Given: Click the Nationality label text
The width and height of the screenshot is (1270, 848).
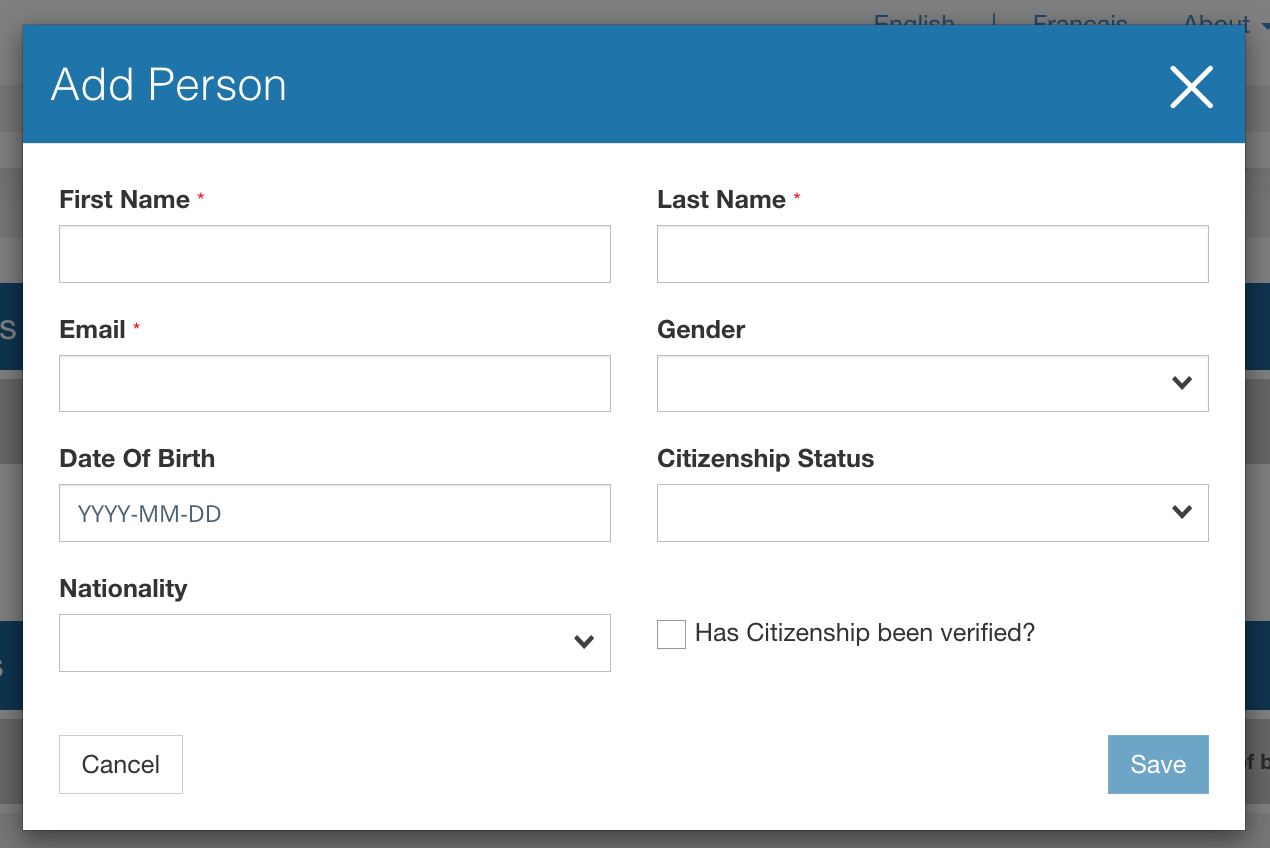Looking at the screenshot, I should point(123,589).
